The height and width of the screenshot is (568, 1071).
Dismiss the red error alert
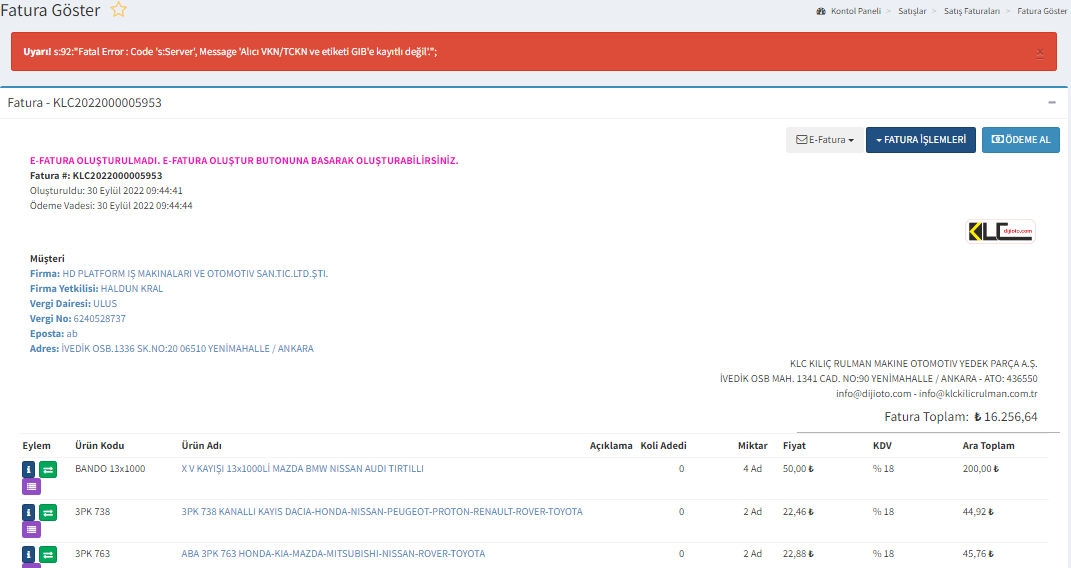[x=1040, y=52]
